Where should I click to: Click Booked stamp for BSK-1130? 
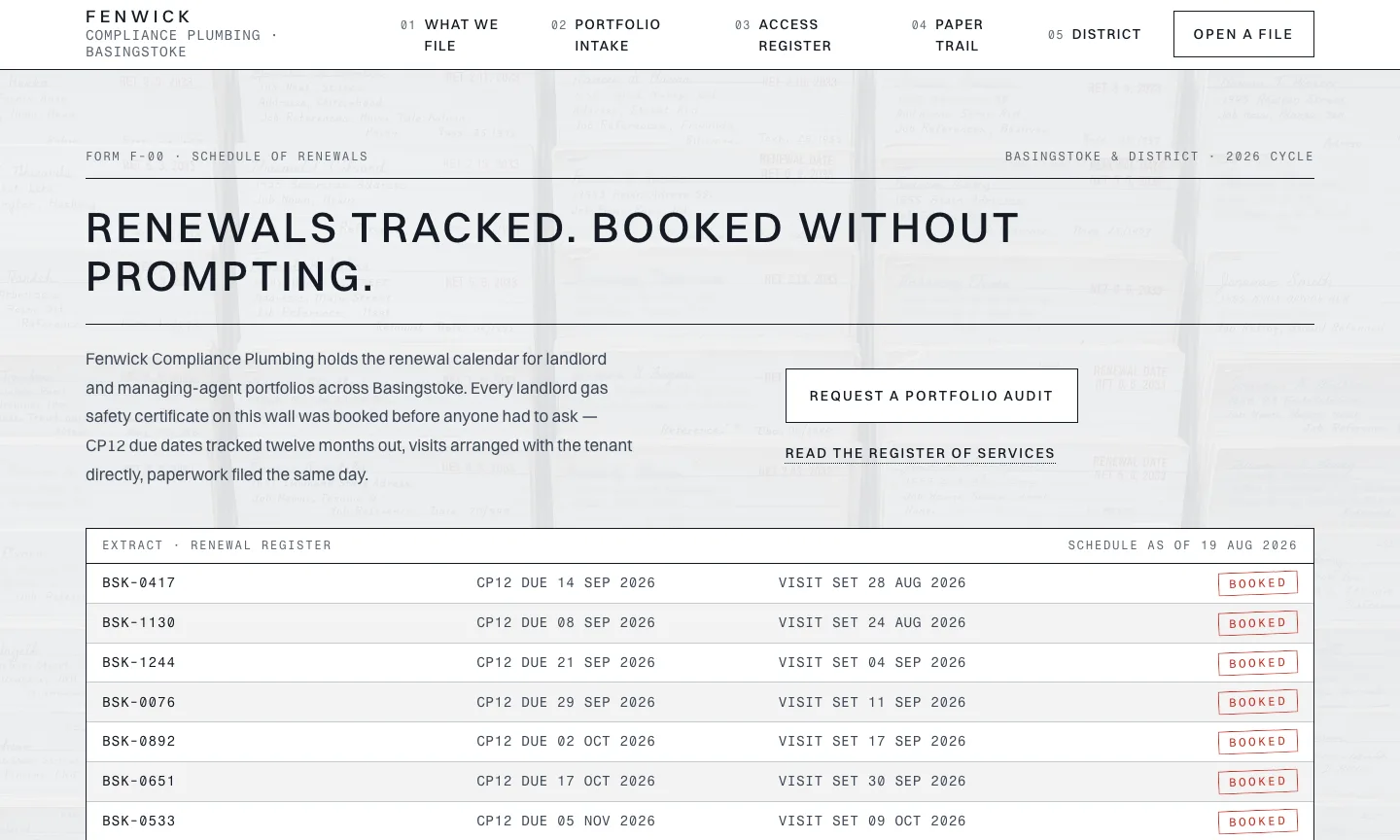pos(1258,623)
